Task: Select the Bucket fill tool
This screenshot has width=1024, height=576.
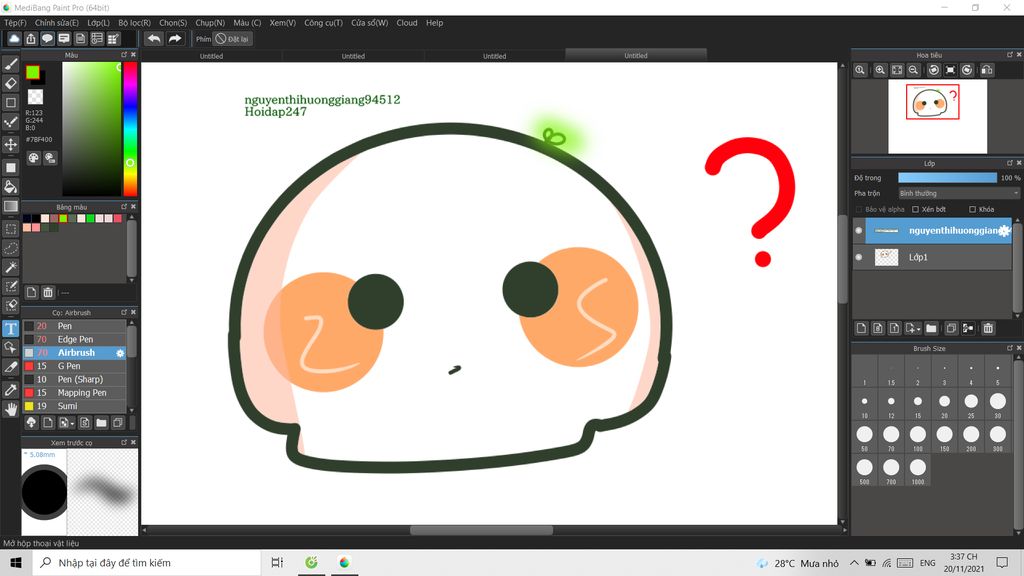Action: click(11, 186)
